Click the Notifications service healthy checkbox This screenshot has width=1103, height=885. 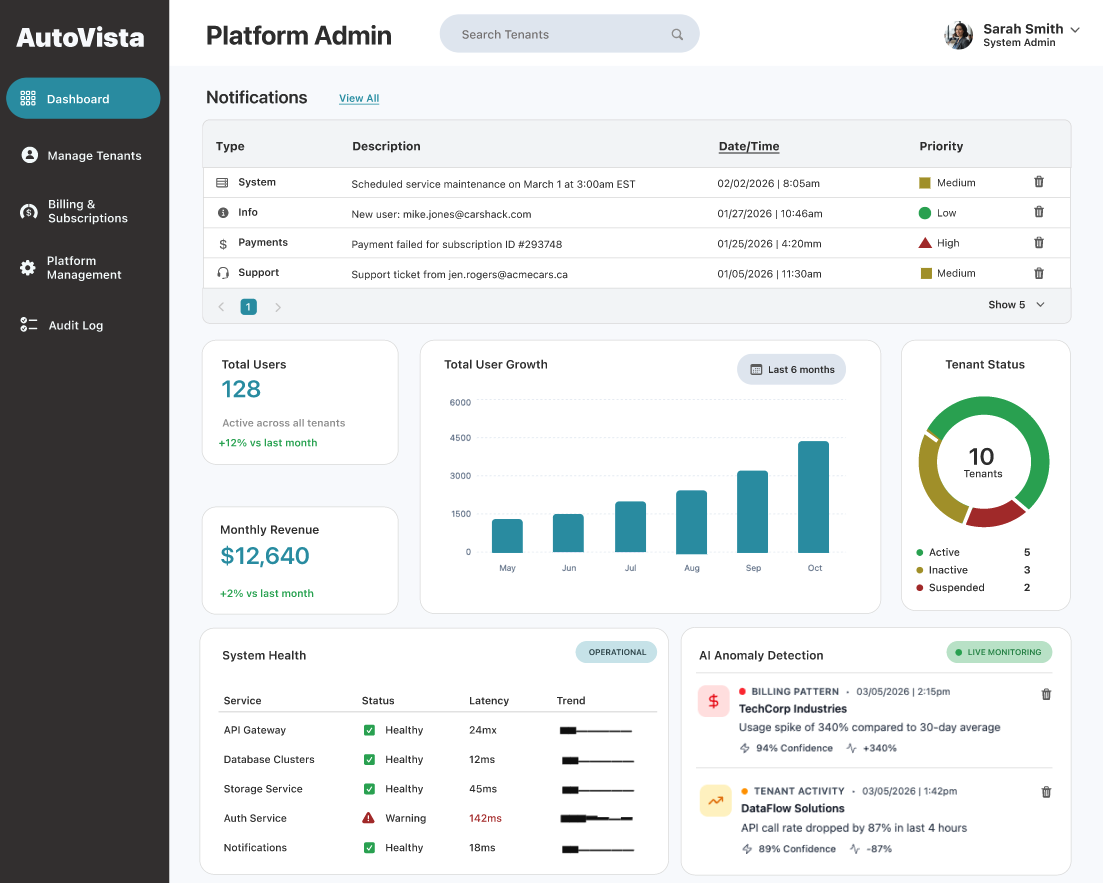point(369,848)
